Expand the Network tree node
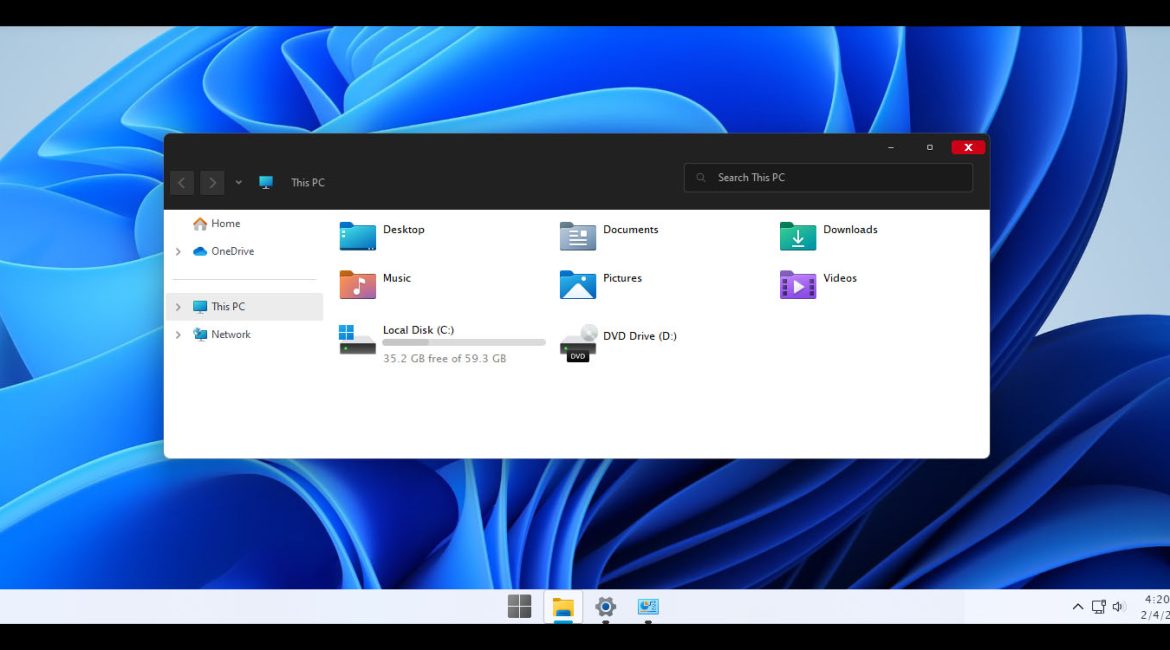 tap(178, 334)
